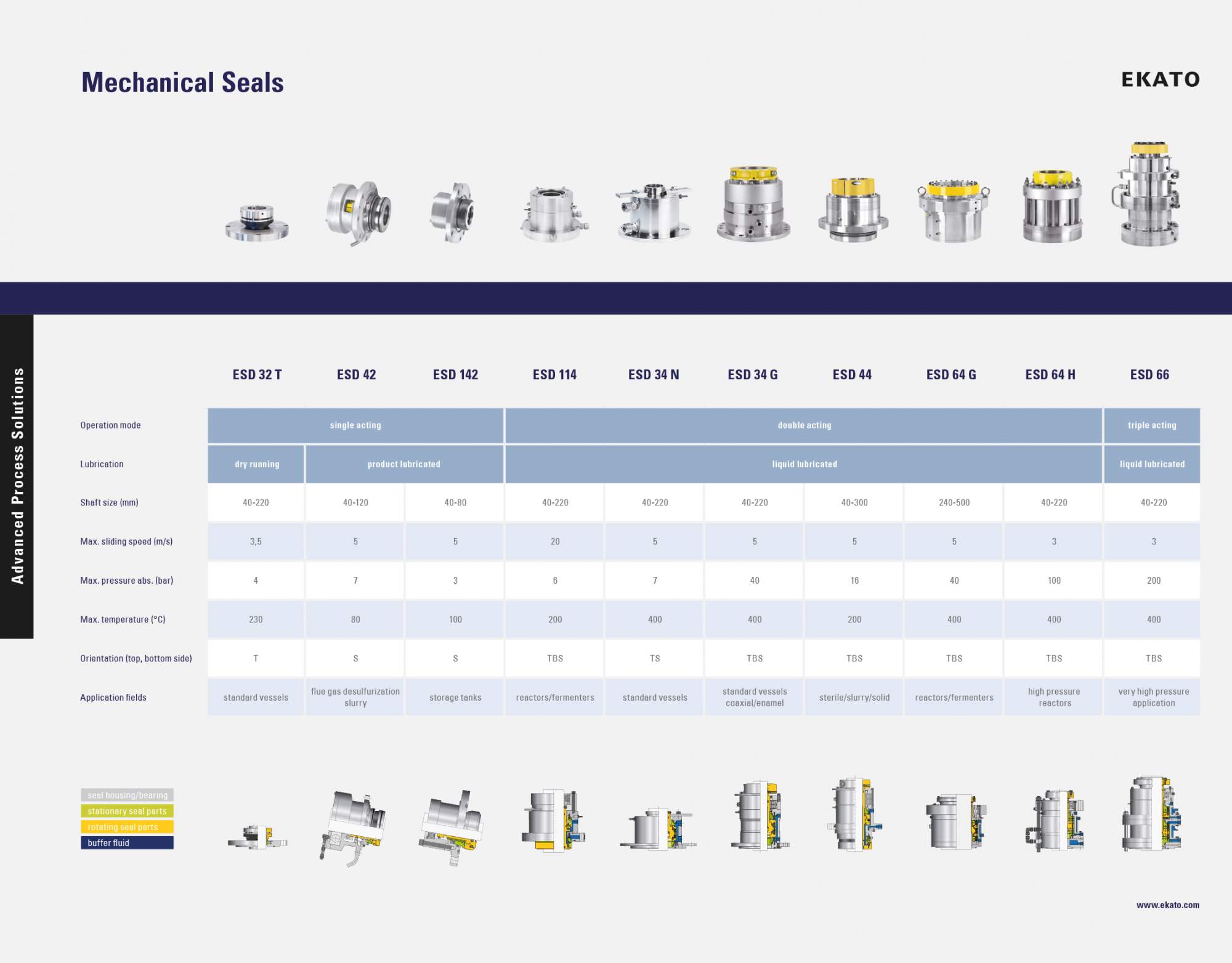The image size is (1232, 963).
Task: Select the triple acting header cell
Action: pyautogui.click(x=1152, y=425)
